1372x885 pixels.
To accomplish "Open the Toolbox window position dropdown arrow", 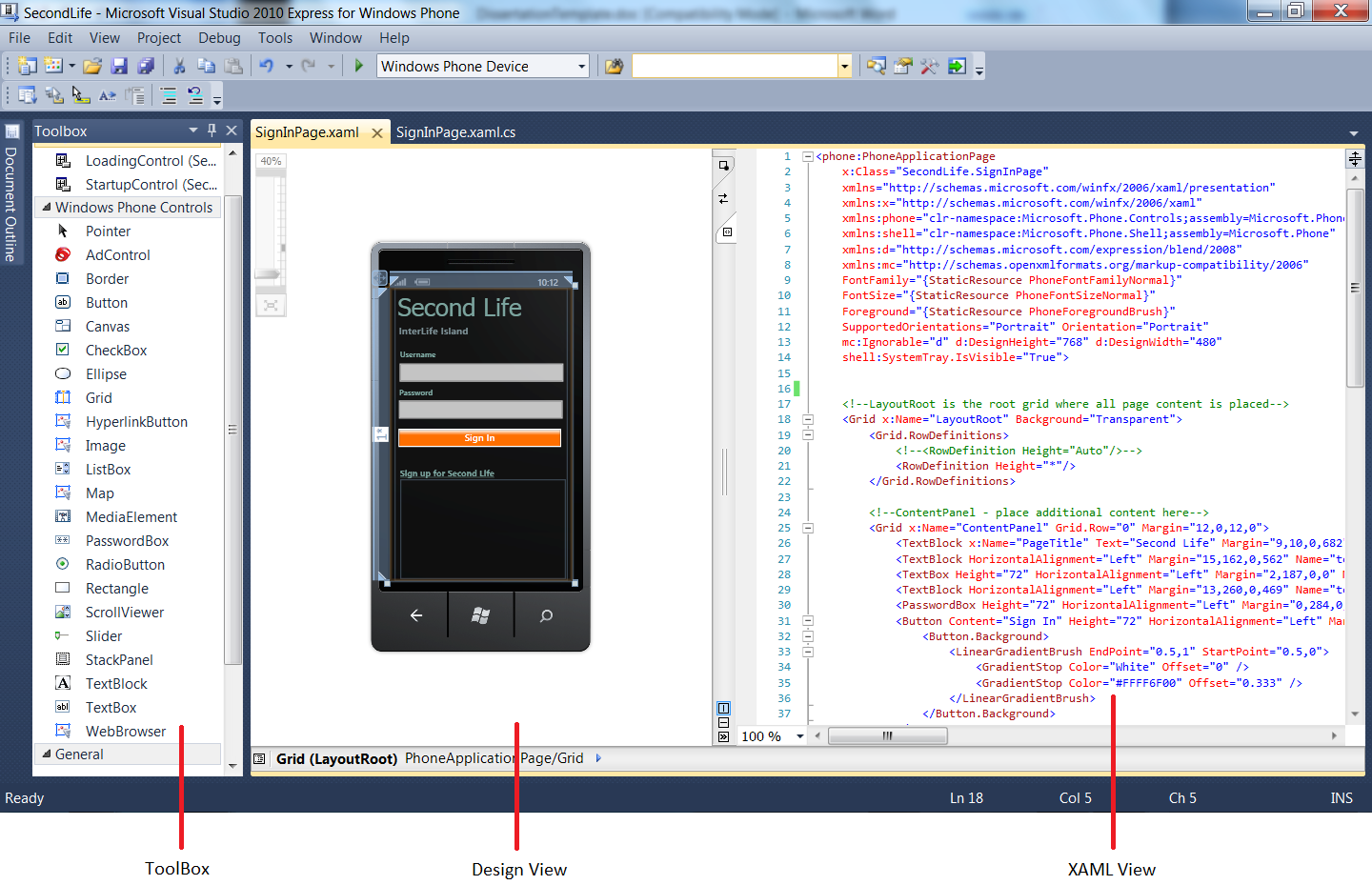I will (193, 131).
